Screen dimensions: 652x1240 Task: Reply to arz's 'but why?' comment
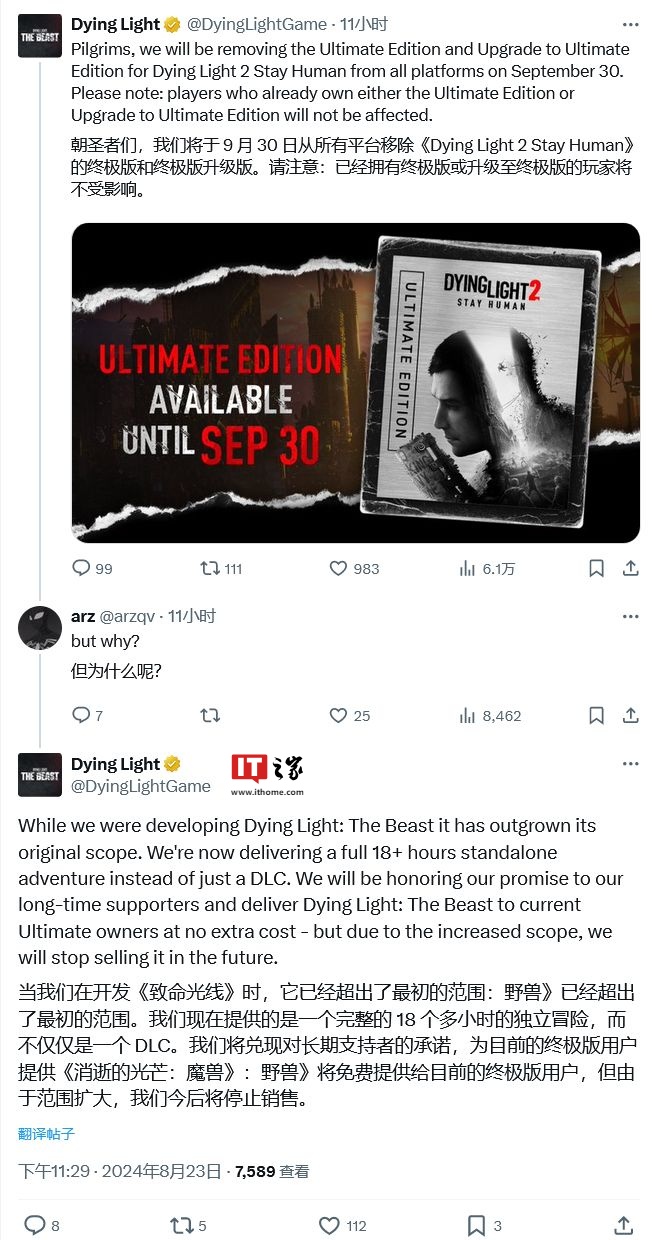click(87, 715)
